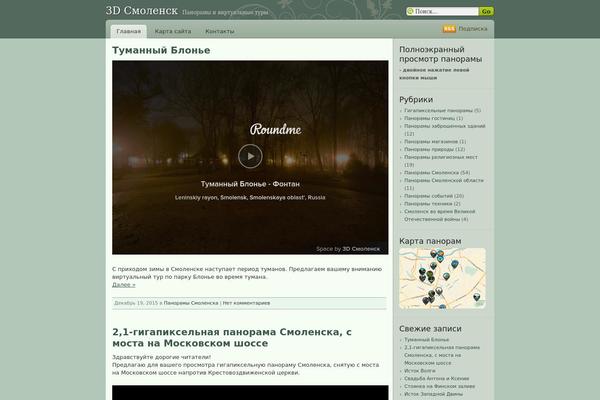
Task: Click the Рубрики sidebar heading
Action: click(x=416, y=100)
